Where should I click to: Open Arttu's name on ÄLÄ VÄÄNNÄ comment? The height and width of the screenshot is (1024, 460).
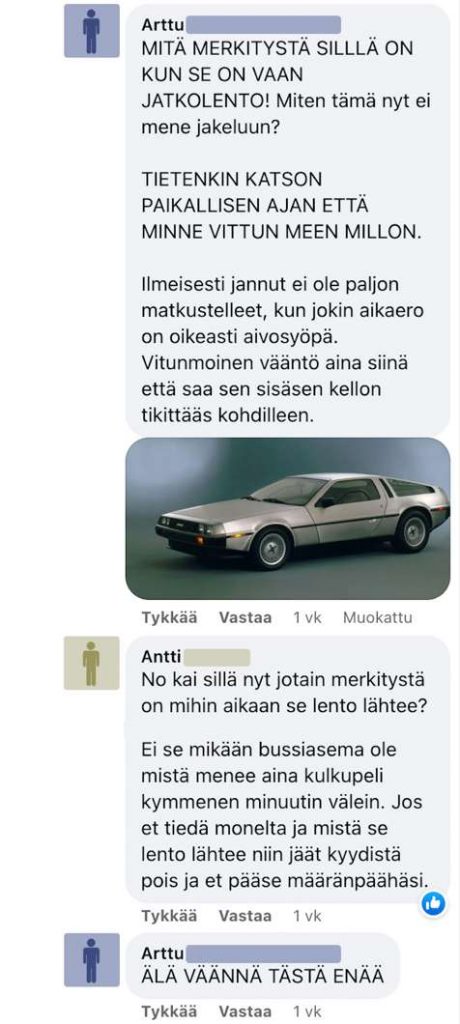click(163, 953)
